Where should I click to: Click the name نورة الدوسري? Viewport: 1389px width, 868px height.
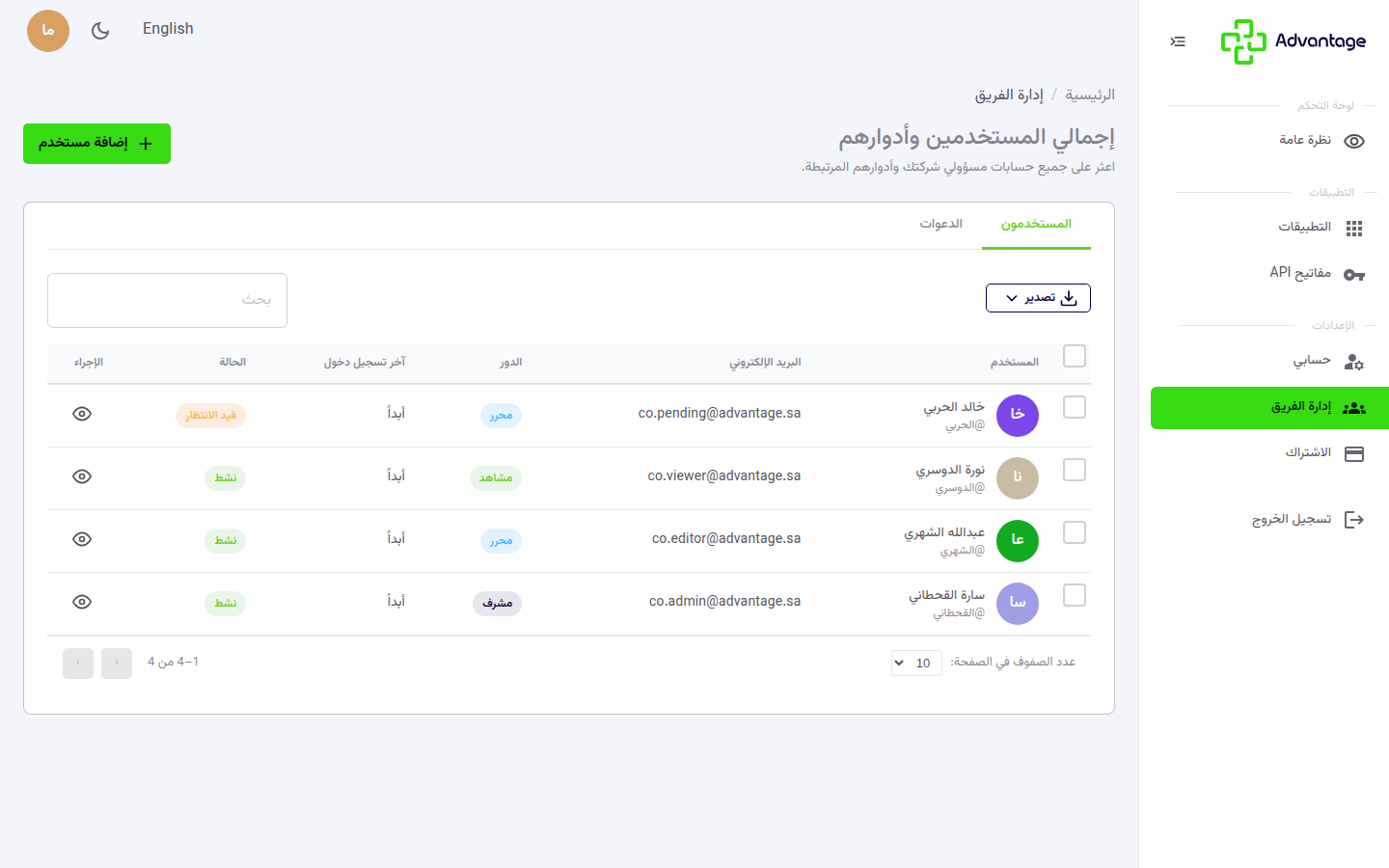pos(950,470)
